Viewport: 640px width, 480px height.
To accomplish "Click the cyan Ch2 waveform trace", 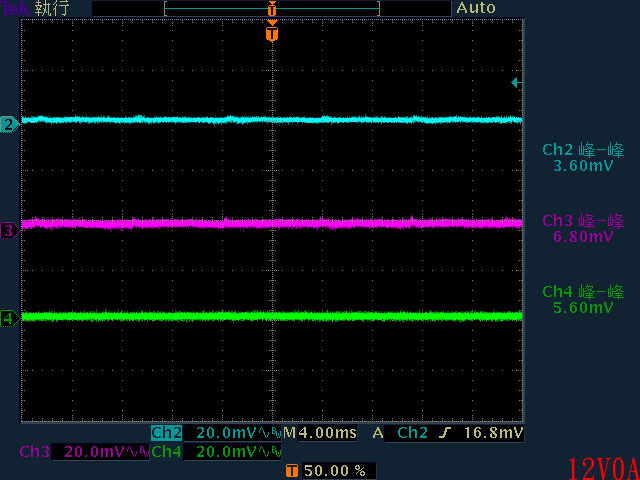I will [272, 120].
